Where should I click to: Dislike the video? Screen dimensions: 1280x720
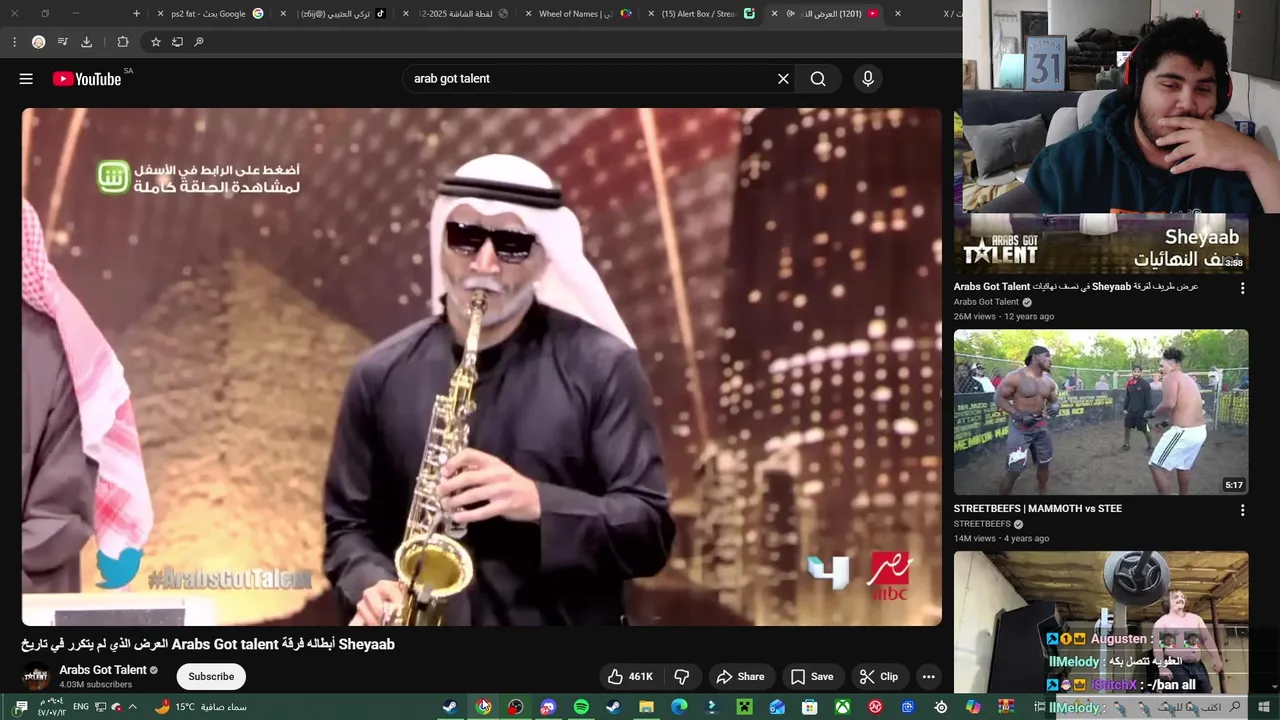pos(682,677)
